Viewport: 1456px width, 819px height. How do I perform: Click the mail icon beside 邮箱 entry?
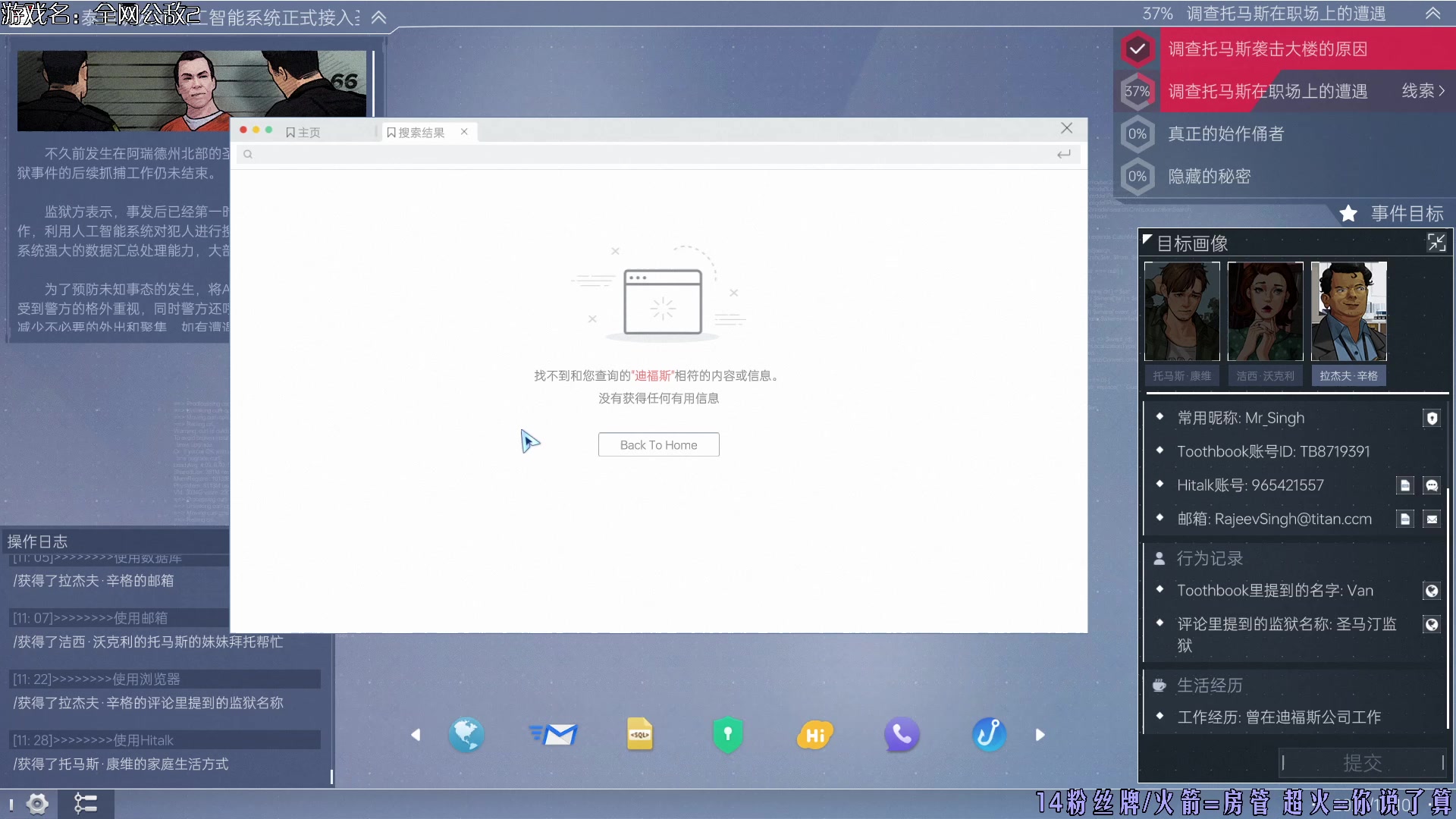1431,519
